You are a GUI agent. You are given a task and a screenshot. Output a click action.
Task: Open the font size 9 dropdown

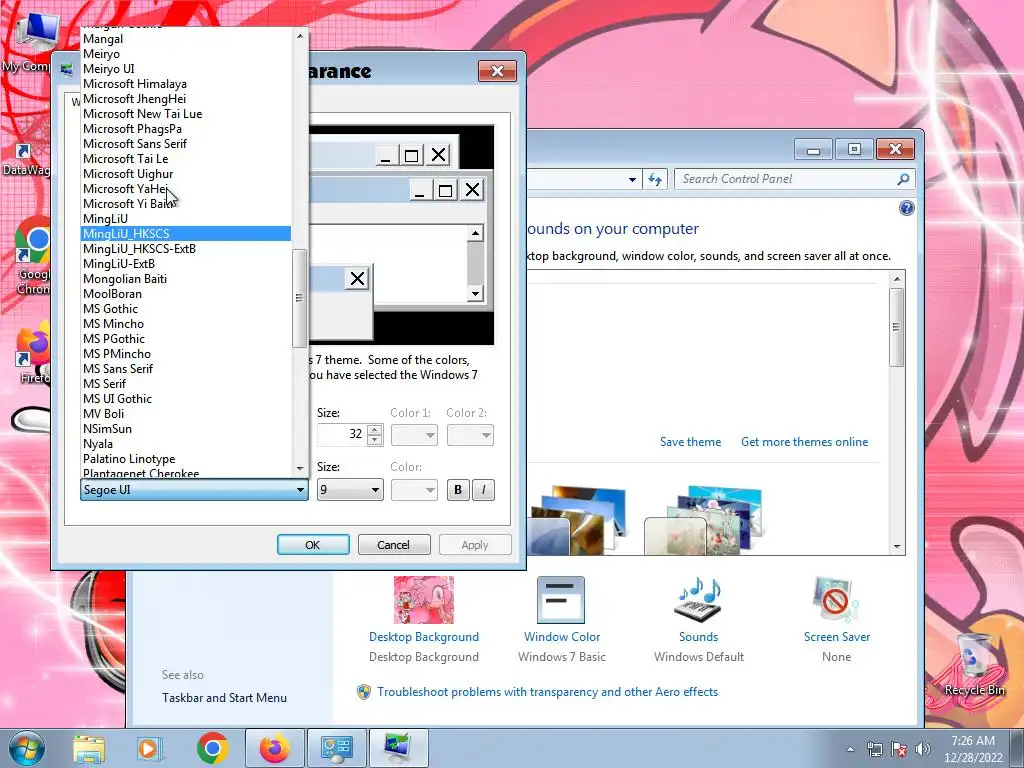tap(350, 490)
